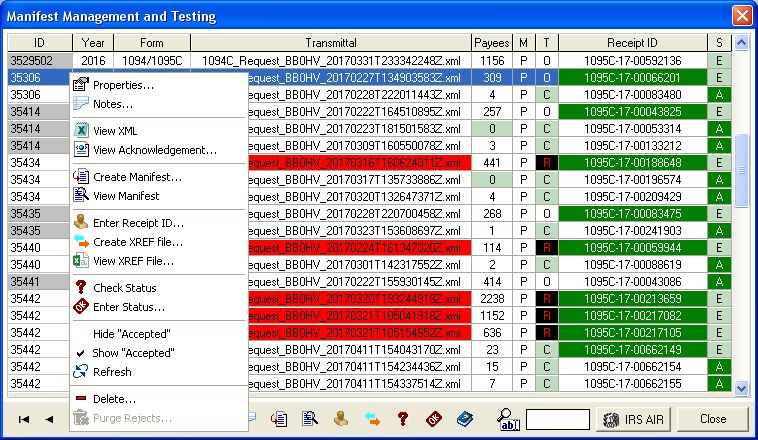The height and width of the screenshot is (440, 758).
Task: Click the View Manifest magnifier icon in bottom toolbar
Action: [x=310, y=419]
